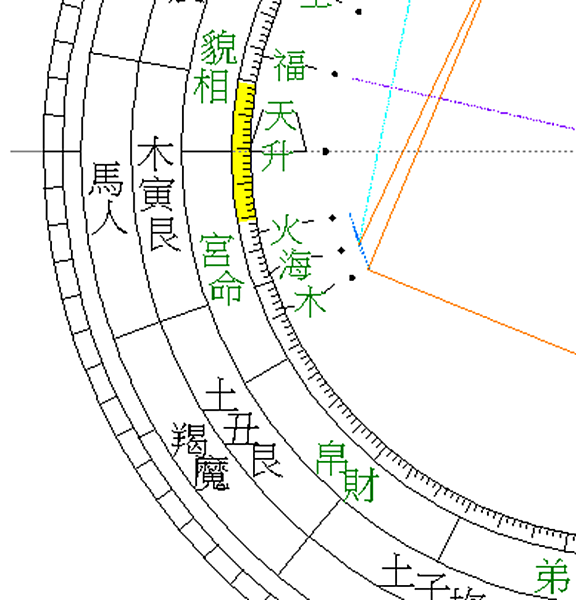Click the diamond marker beside 火
The height and width of the screenshot is (600, 576).
pos(332,218)
